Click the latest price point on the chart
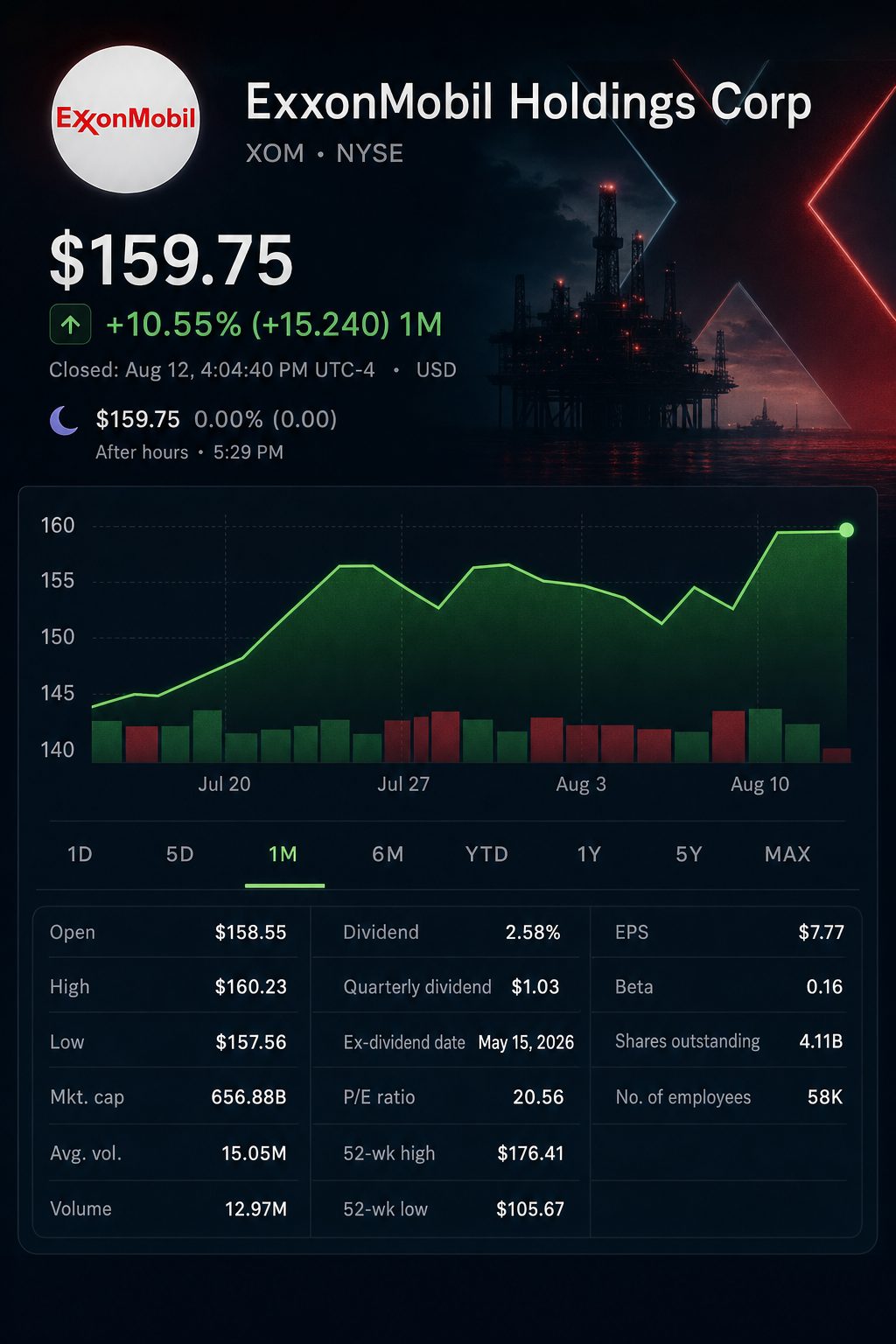Screen dimensions: 896x1344 [x=846, y=529]
